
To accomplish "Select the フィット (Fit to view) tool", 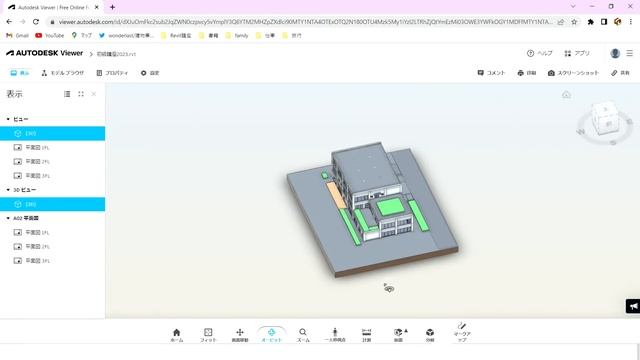I will tap(208, 335).
